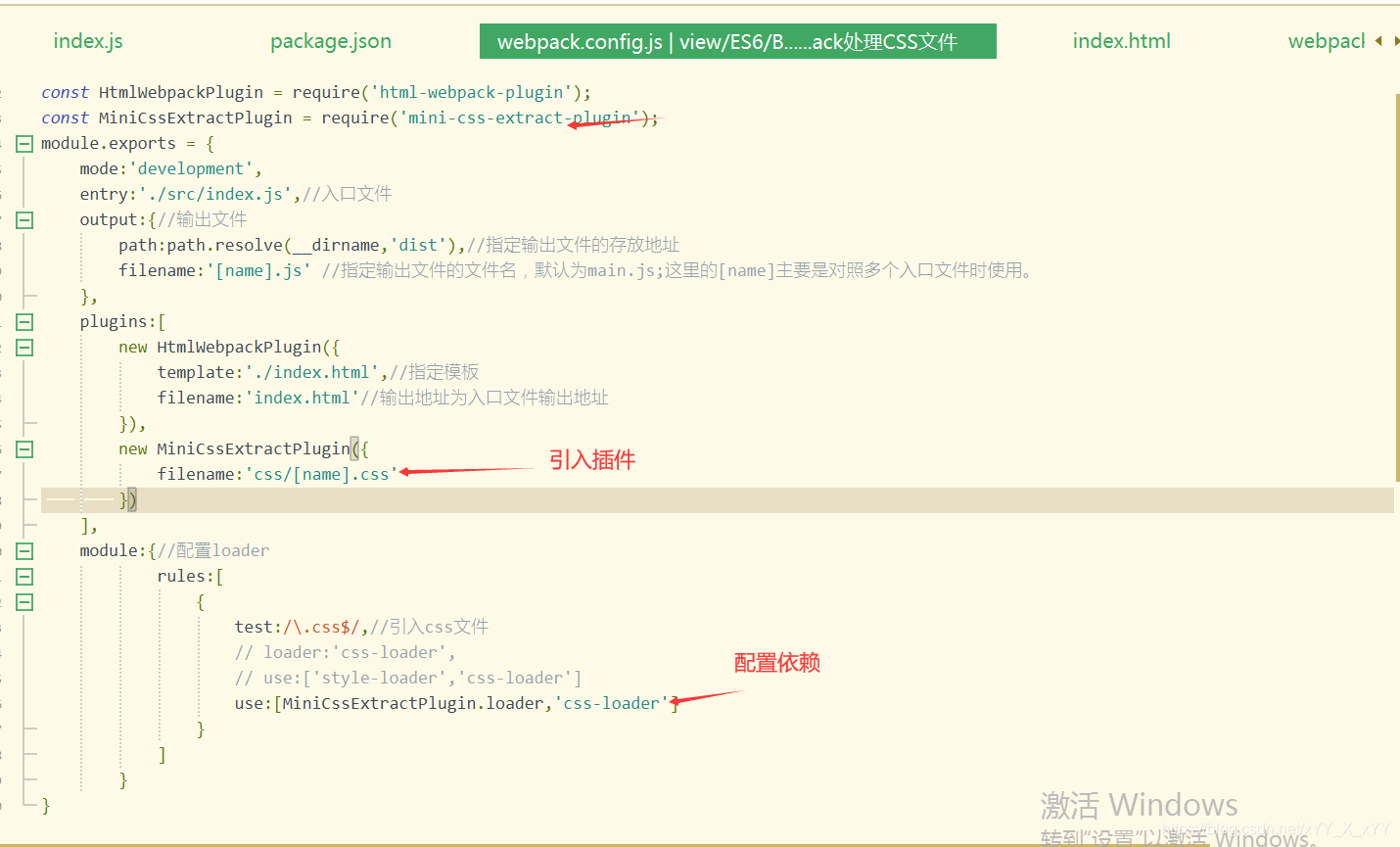Screen dimensions: 1400x847
Task: Collapse the plugins:[ fold marker
Action: coord(24,322)
